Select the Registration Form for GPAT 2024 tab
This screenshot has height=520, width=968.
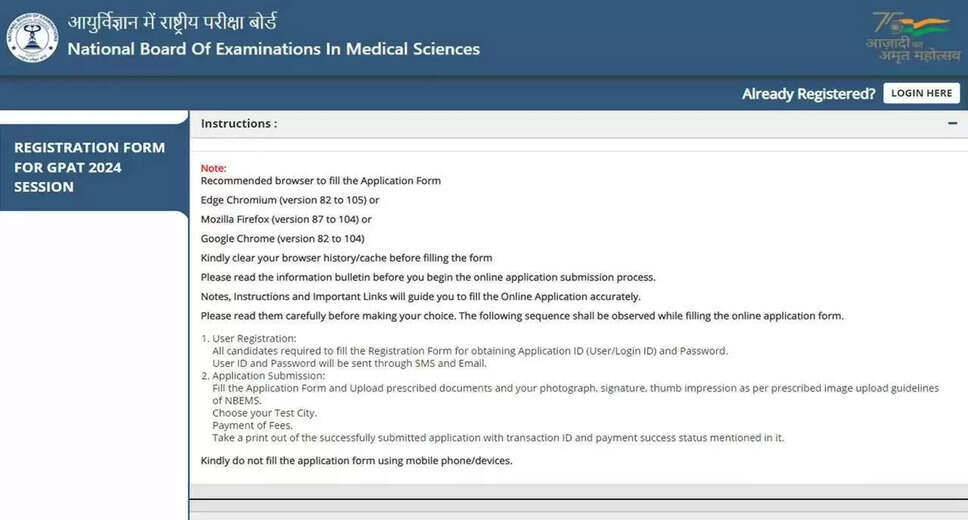pyautogui.click(x=94, y=167)
